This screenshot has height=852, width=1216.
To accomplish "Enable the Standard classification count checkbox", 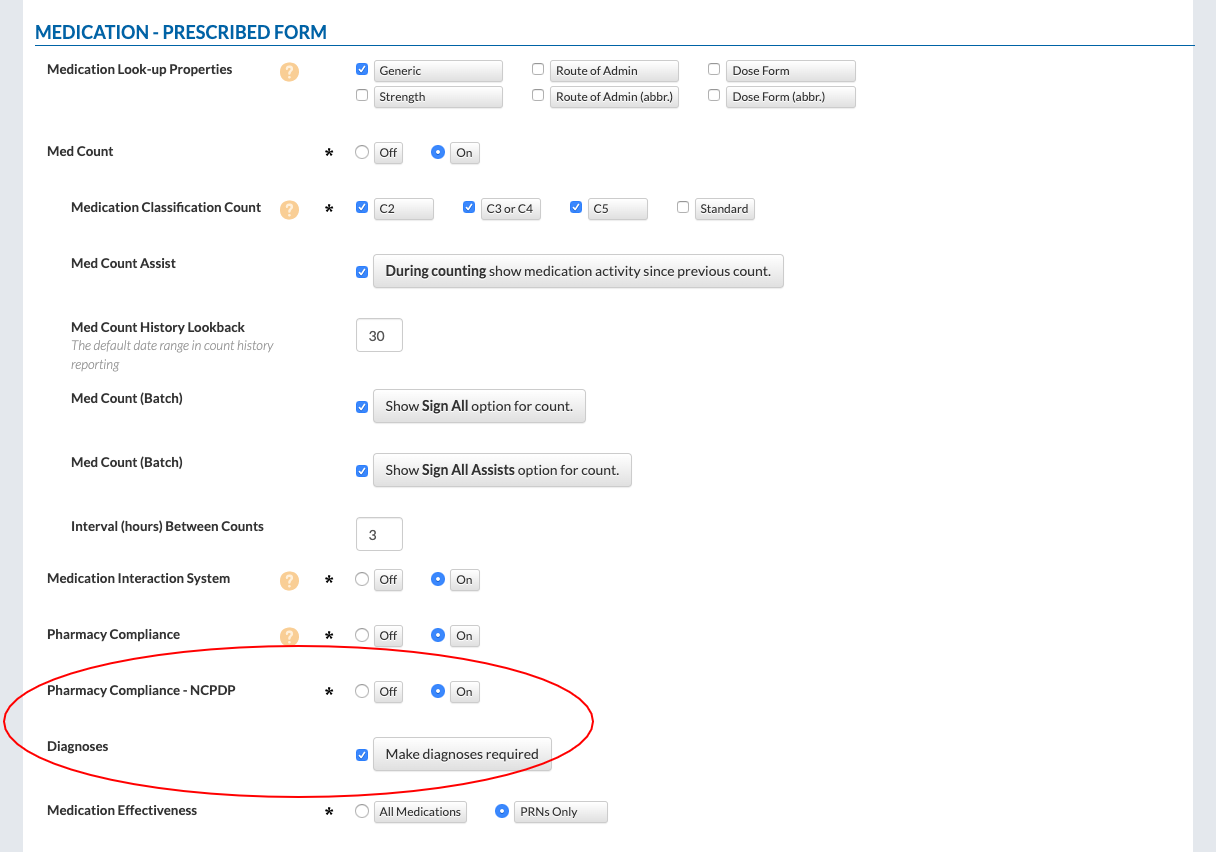I will tap(683, 208).
